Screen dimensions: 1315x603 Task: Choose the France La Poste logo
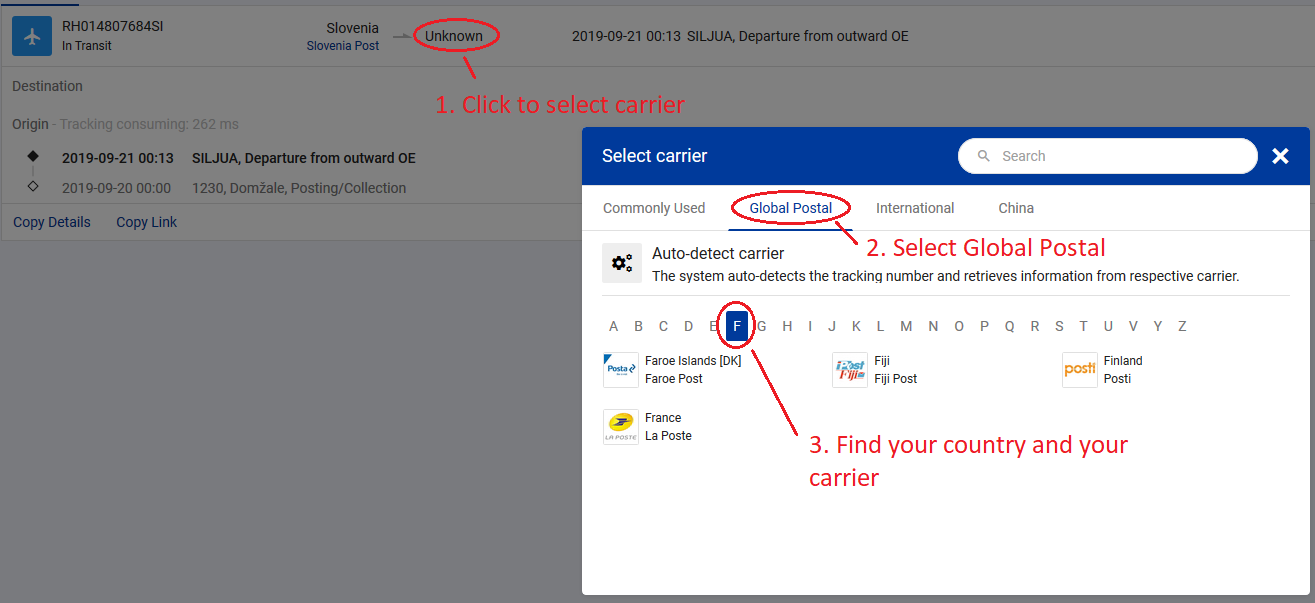[620, 427]
